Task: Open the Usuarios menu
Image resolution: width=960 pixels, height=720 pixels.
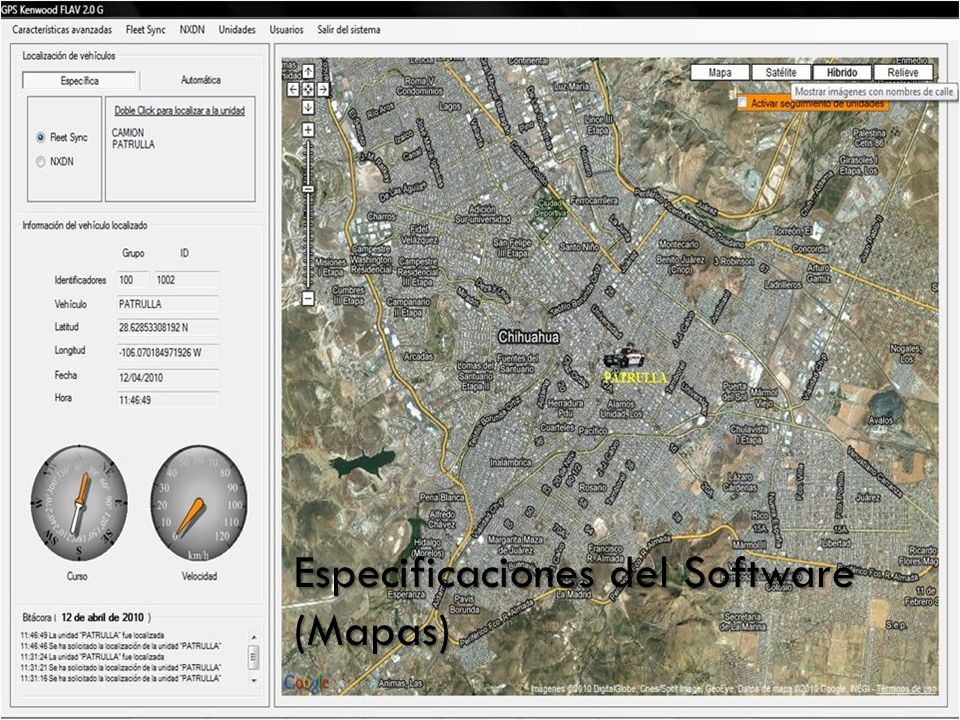Action: [x=287, y=29]
